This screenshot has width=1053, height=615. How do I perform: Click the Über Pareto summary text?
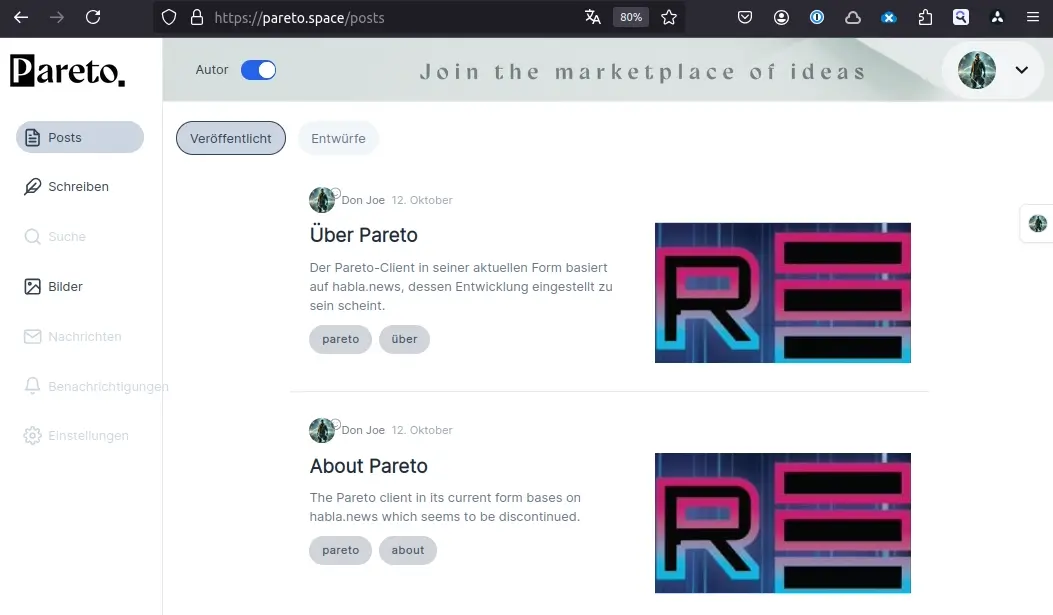(x=461, y=287)
